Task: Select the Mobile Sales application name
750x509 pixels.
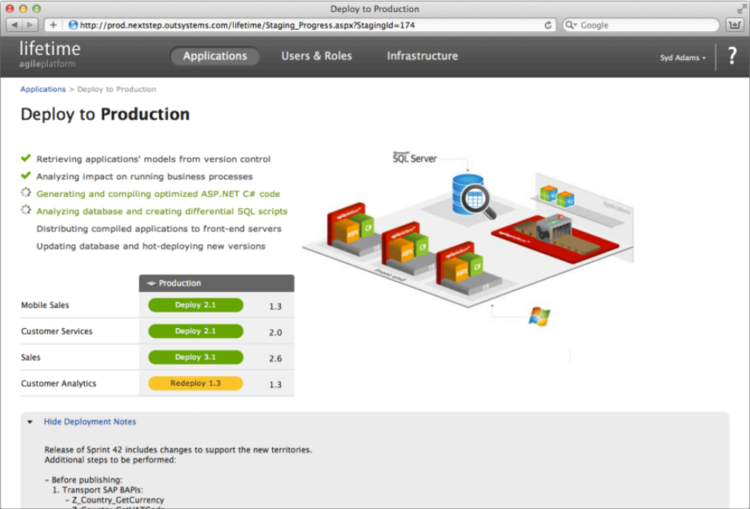Action: [45, 305]
